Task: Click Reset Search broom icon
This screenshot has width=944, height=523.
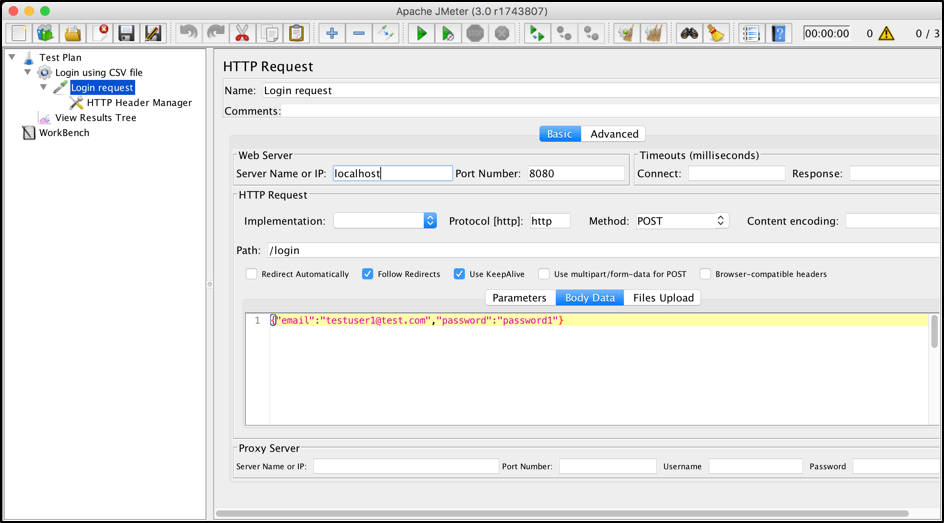Action: point(716,33)
